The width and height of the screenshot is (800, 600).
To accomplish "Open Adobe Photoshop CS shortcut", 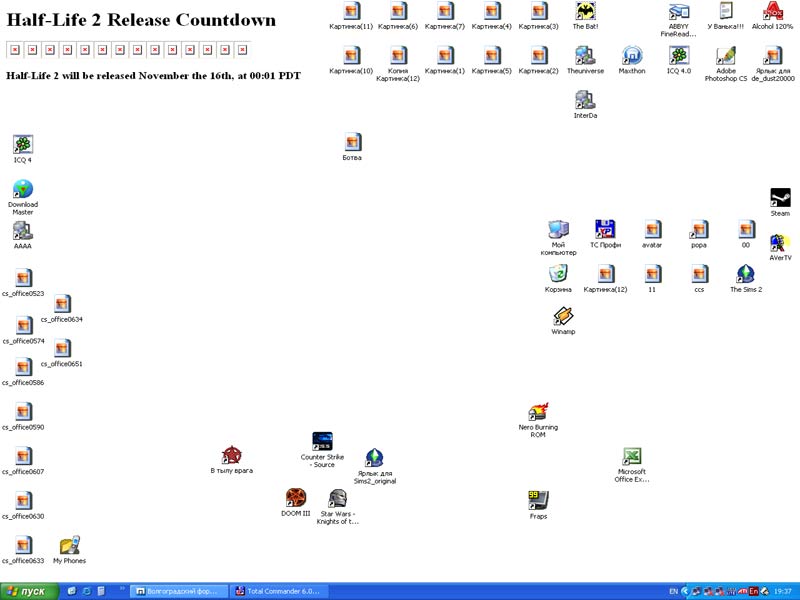I will pyautogui.click(x=726, y=56).
